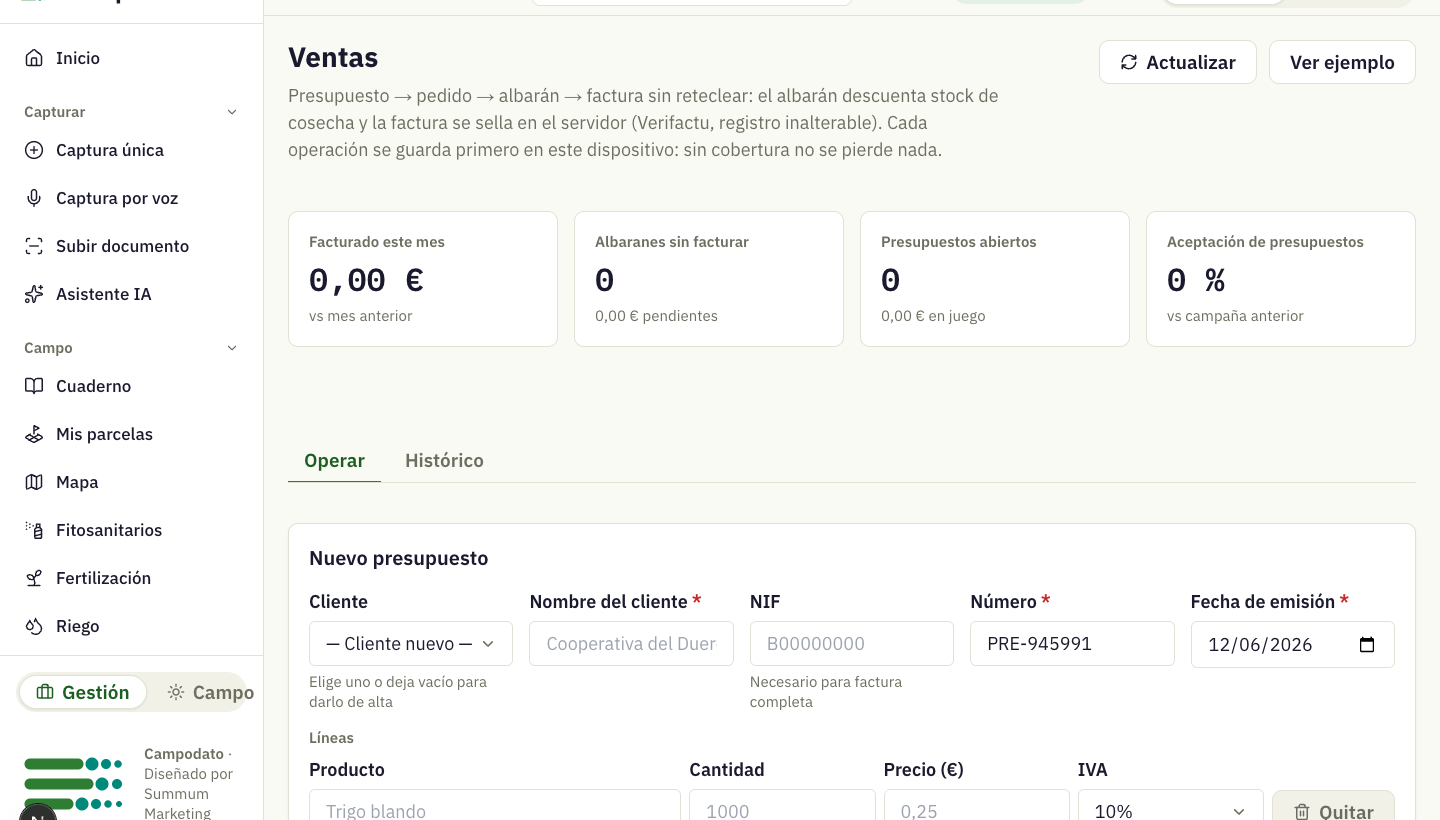Click the trash icon on Quitar
This screenshot has height=820, width=1440.
click(x=1302, y=812)
